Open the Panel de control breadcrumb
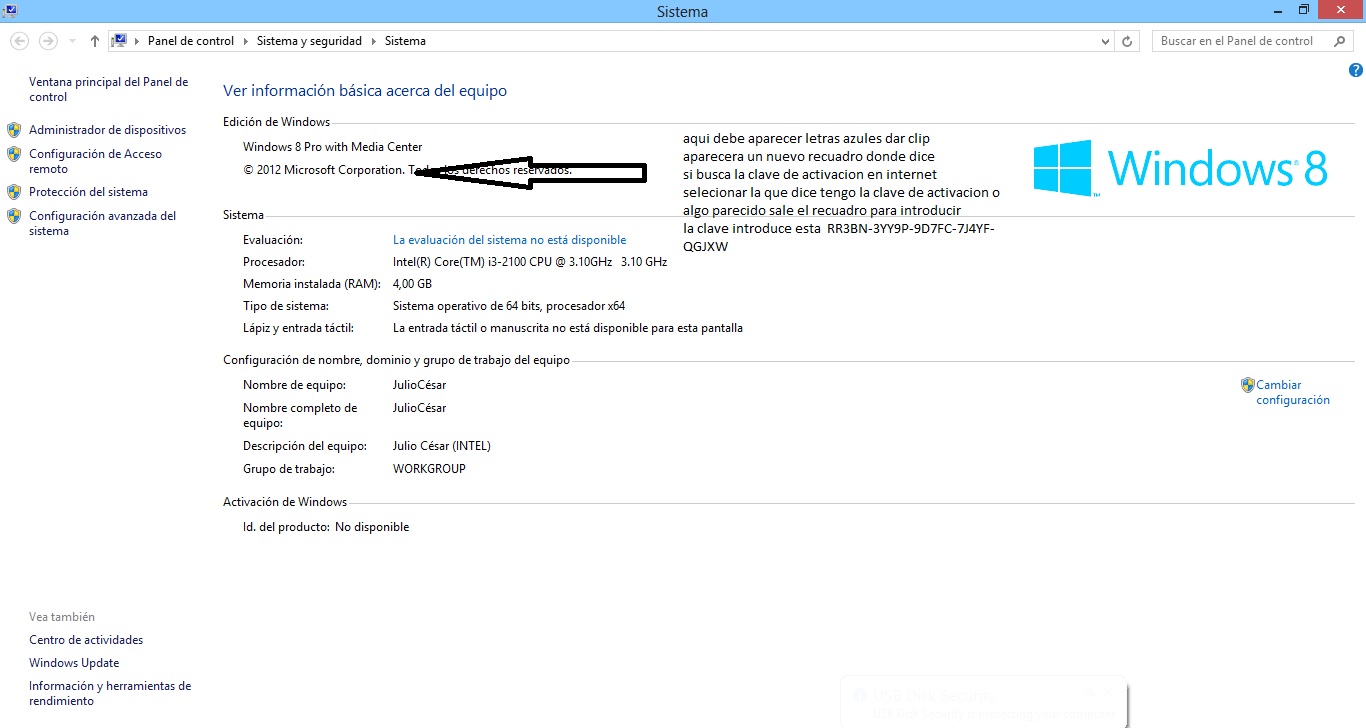 (191, 41)
